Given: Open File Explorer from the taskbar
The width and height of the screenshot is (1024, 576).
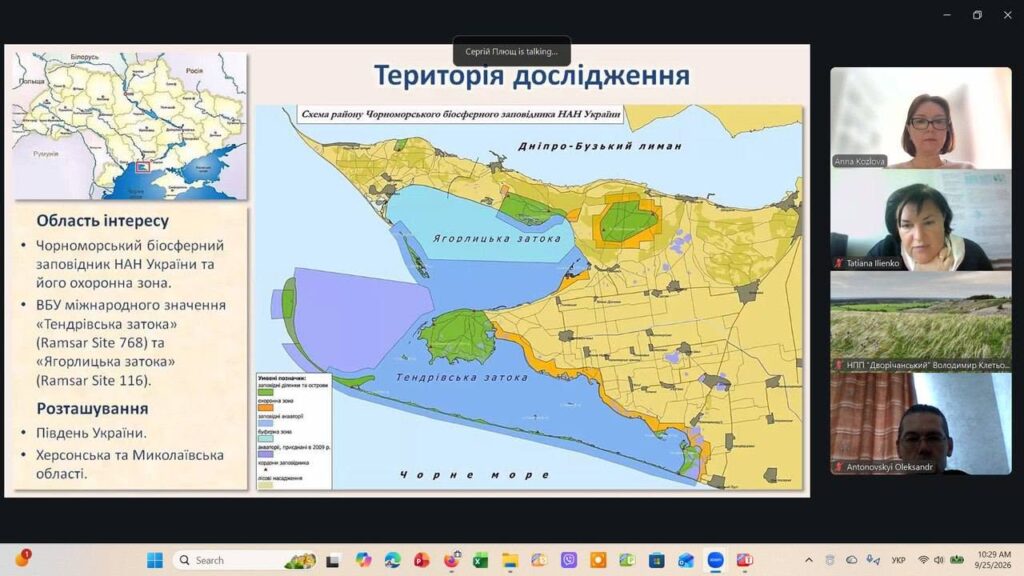Looking at the screenshot, I should tap(510, 560).
